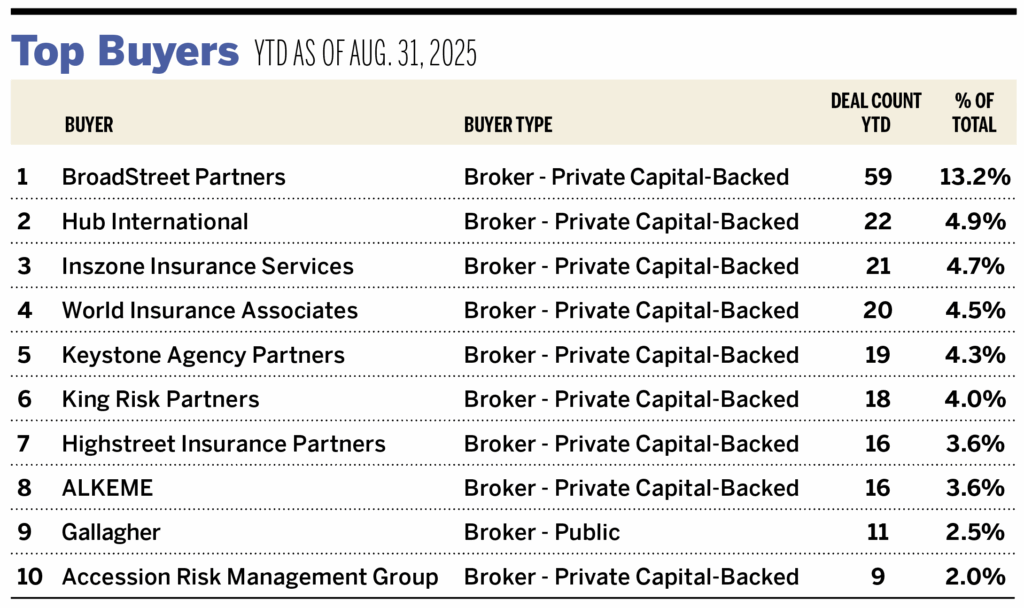
Task: Click Accession Risk Management Group entry
Action: [x=249, y=577]
